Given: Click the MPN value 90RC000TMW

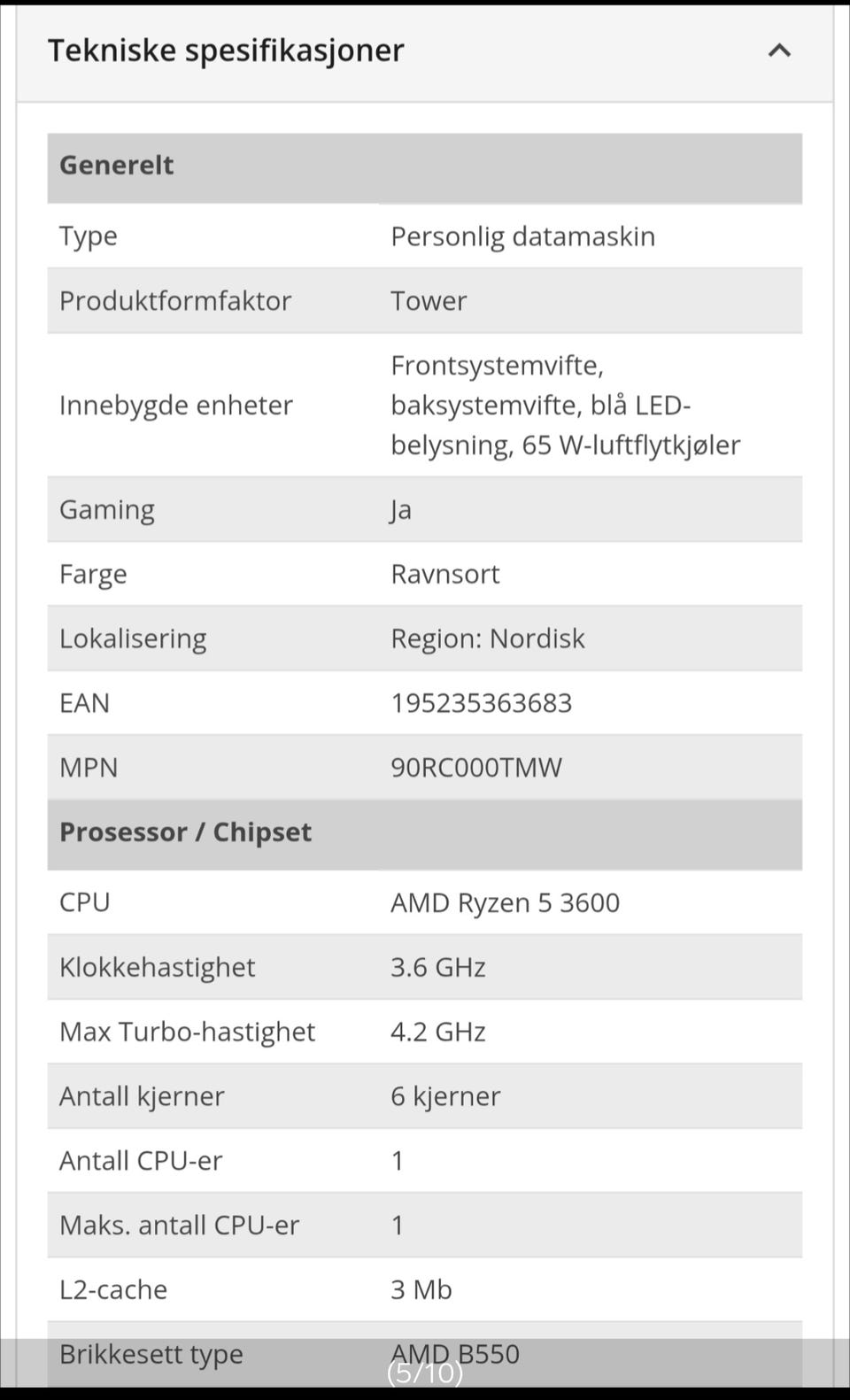Looking at the screenshot, I should [475, 768].
